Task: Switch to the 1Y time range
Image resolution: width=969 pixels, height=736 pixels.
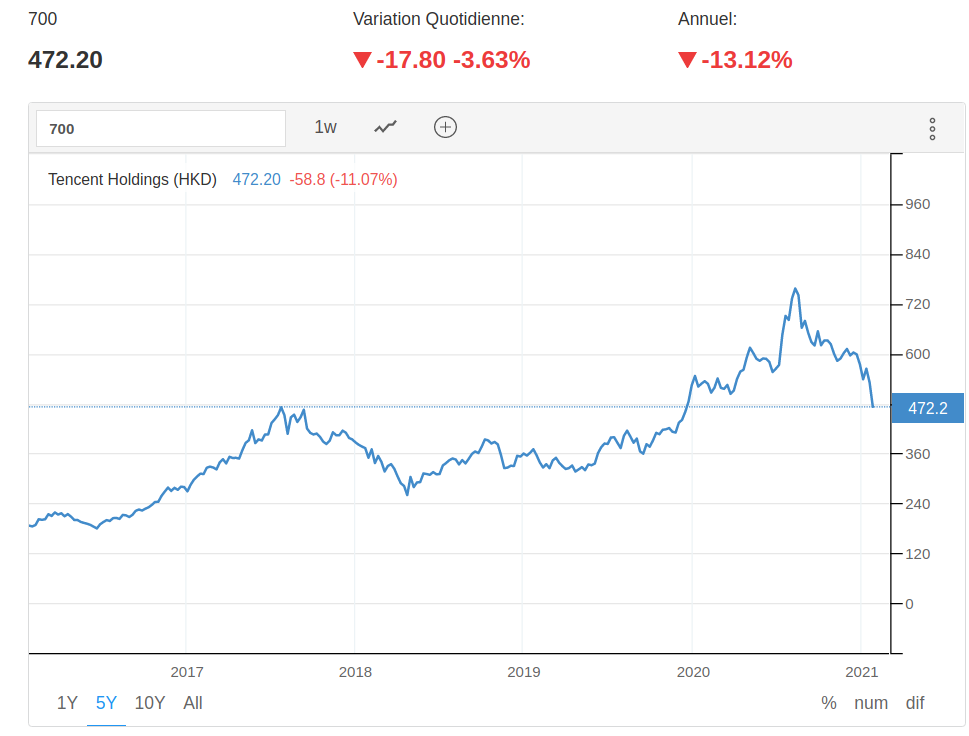Action: [67, 703]
